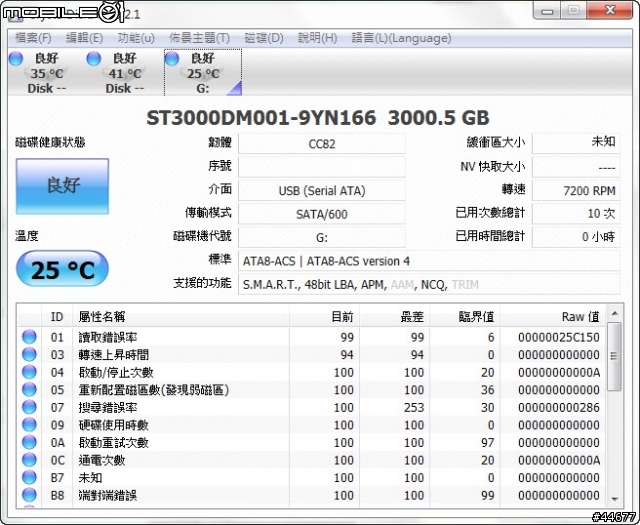640x525 pixels.
Task: Open the 編輯(E) menu
Action: [x=84, y=38]
